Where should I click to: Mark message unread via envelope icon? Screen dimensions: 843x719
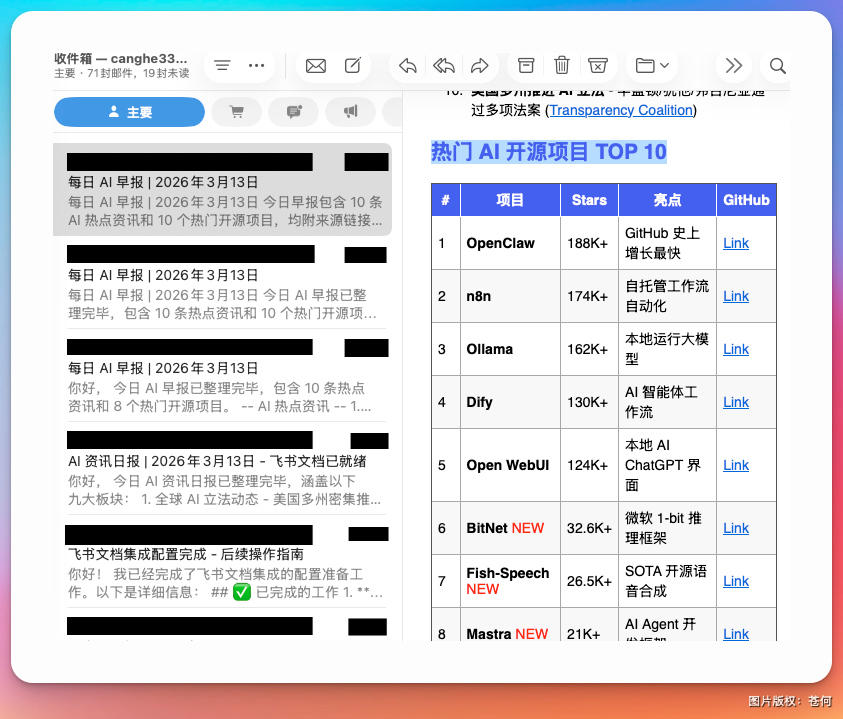pos(315,66)
